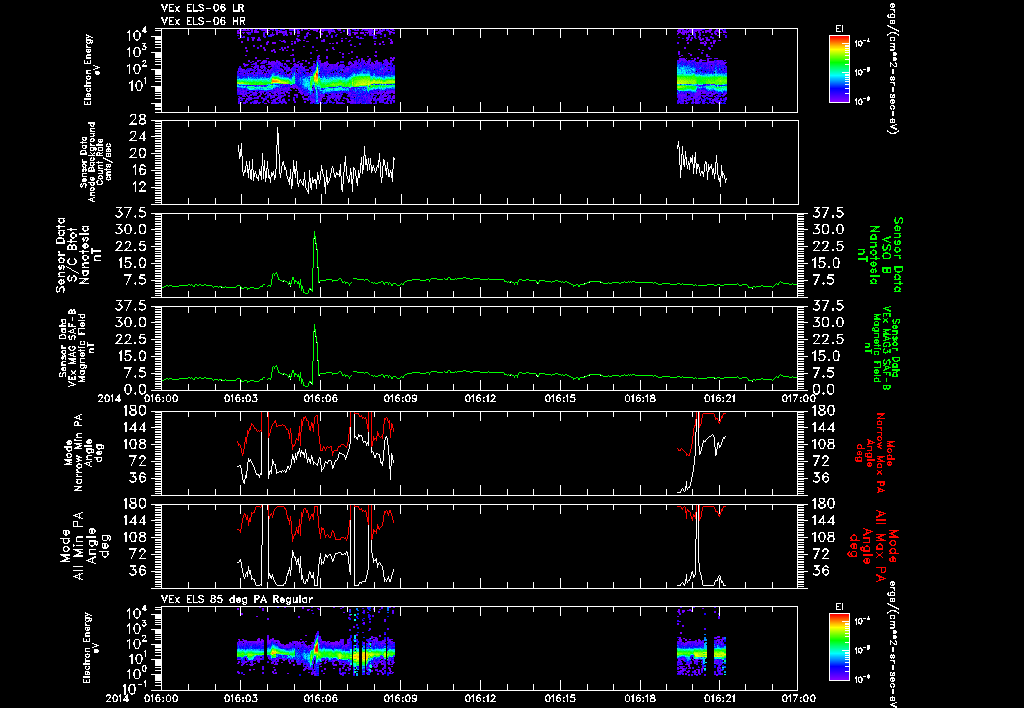Click the '16' tick on the count rate axis
Viewport: 1024px width, 708px height.
(x=137, y=170)
